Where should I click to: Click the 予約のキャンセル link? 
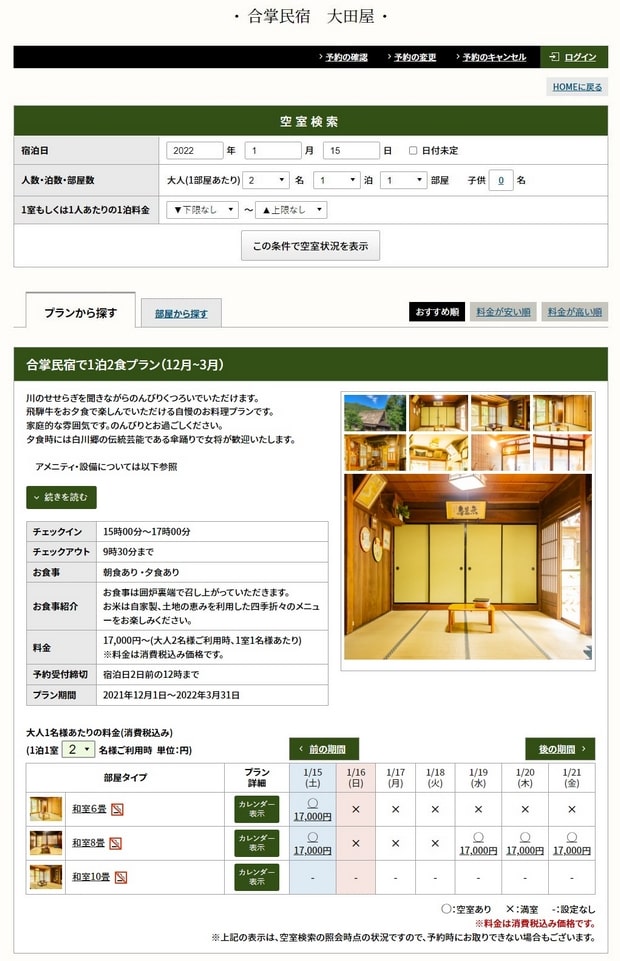(493, 57)
